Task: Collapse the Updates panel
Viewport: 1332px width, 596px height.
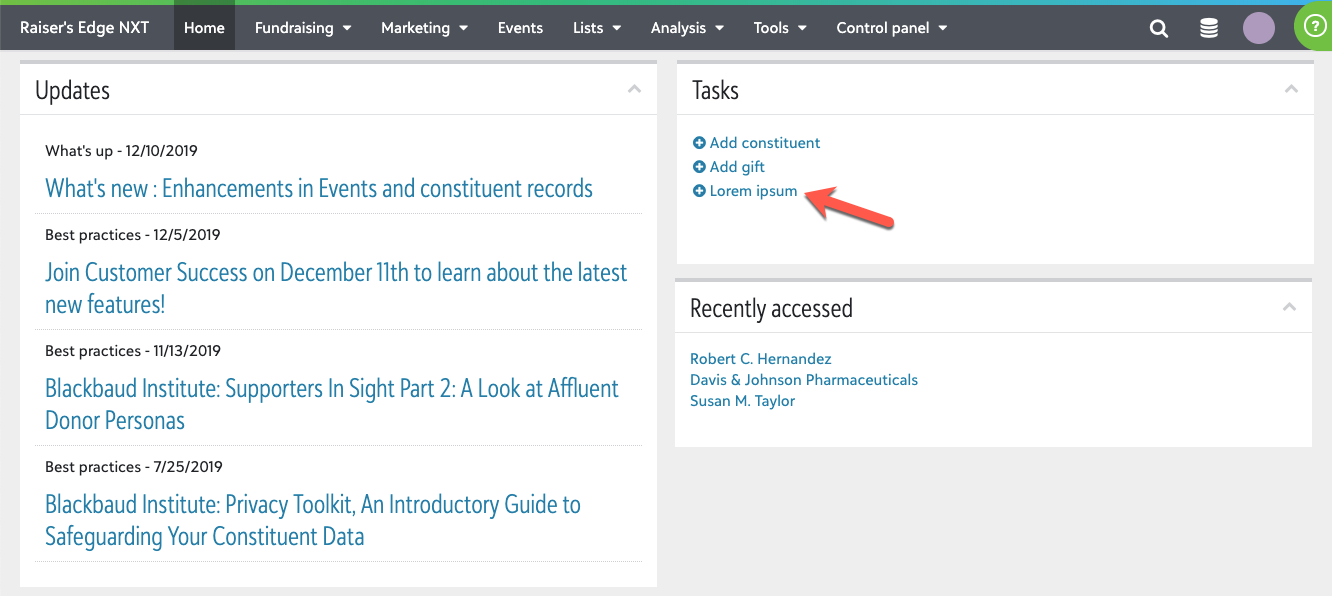Action: tap(634, 90)
